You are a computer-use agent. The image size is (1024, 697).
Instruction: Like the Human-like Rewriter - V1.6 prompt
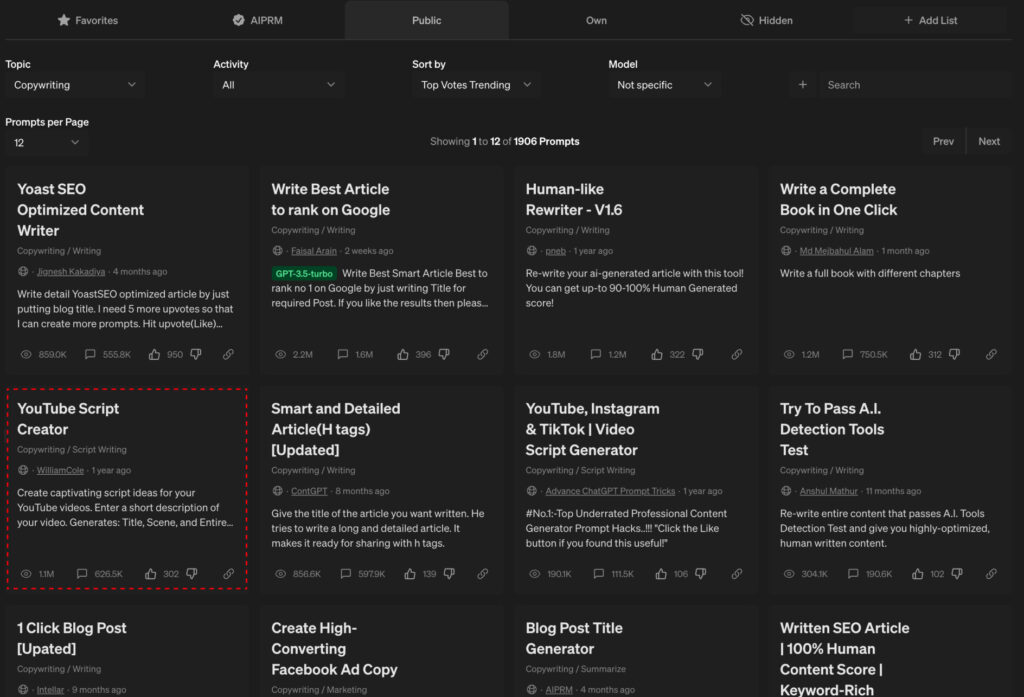[x=657, y=354]
